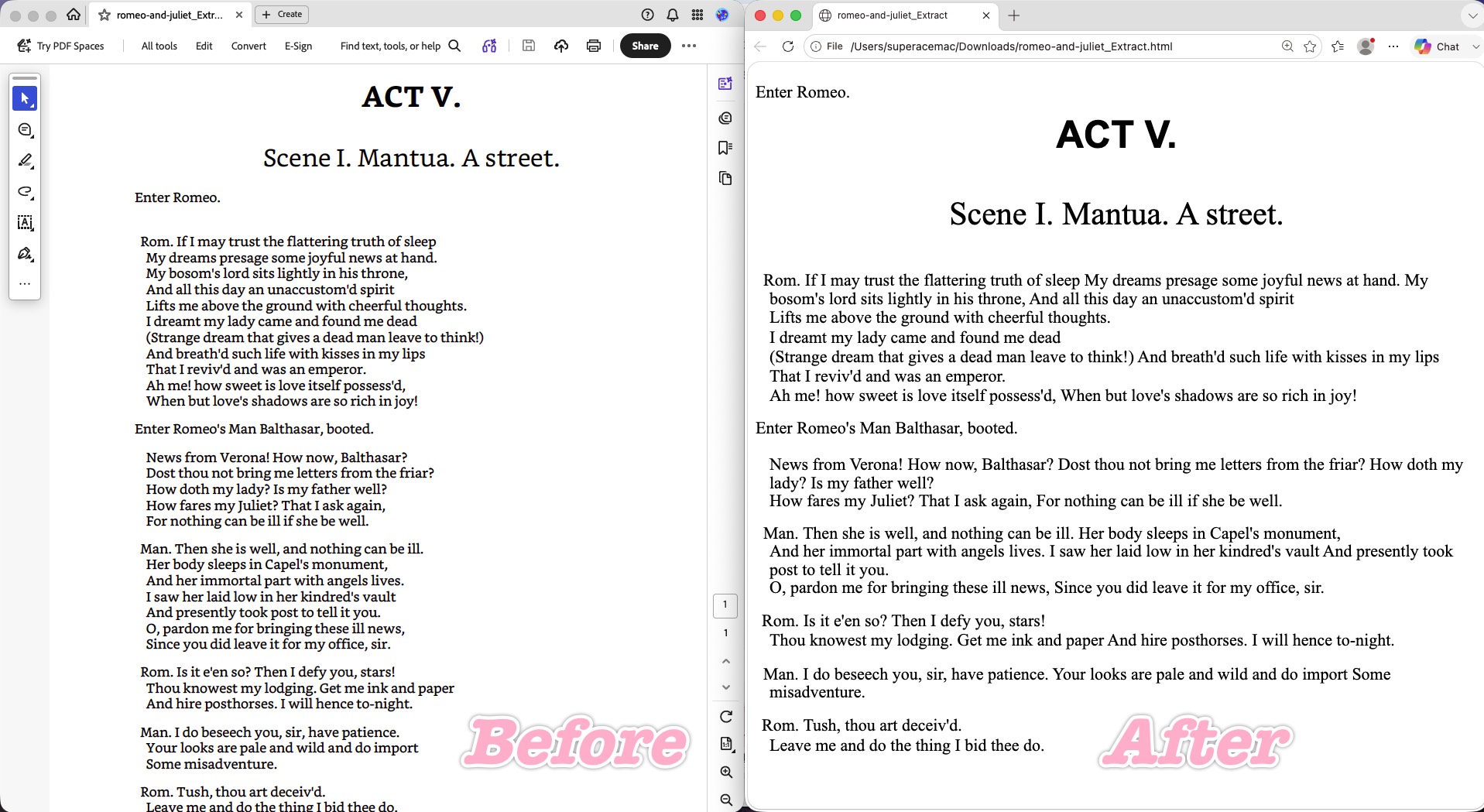Click the rotate page icon
This screenshot has height=812, width=1484.
tap(726, 717)
